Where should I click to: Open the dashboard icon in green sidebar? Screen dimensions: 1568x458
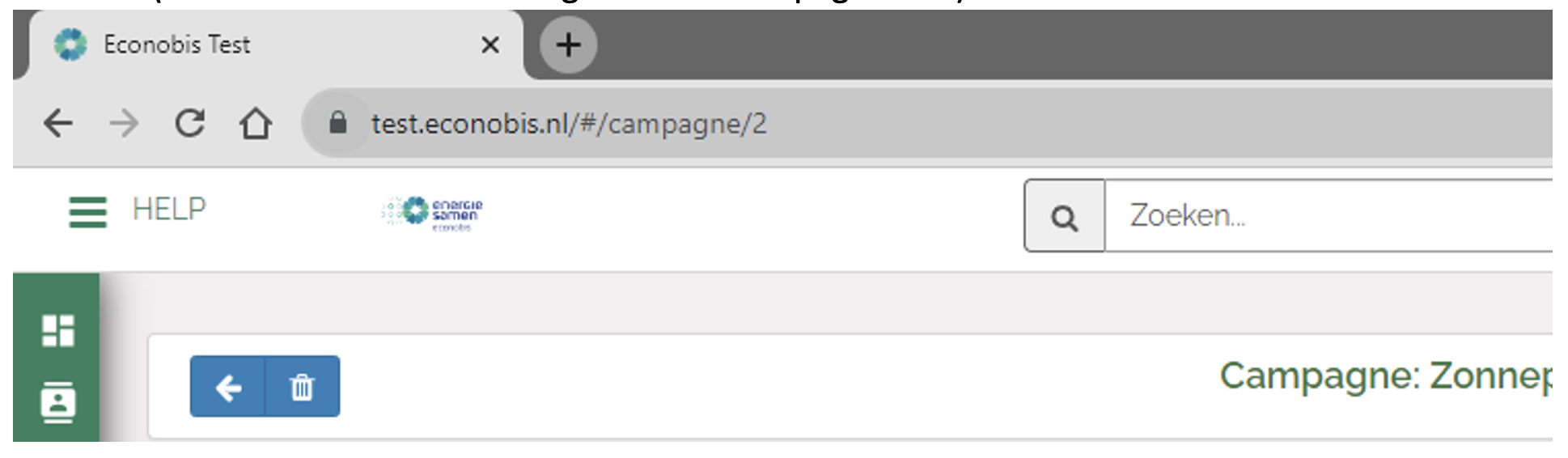tap(57, 330)
